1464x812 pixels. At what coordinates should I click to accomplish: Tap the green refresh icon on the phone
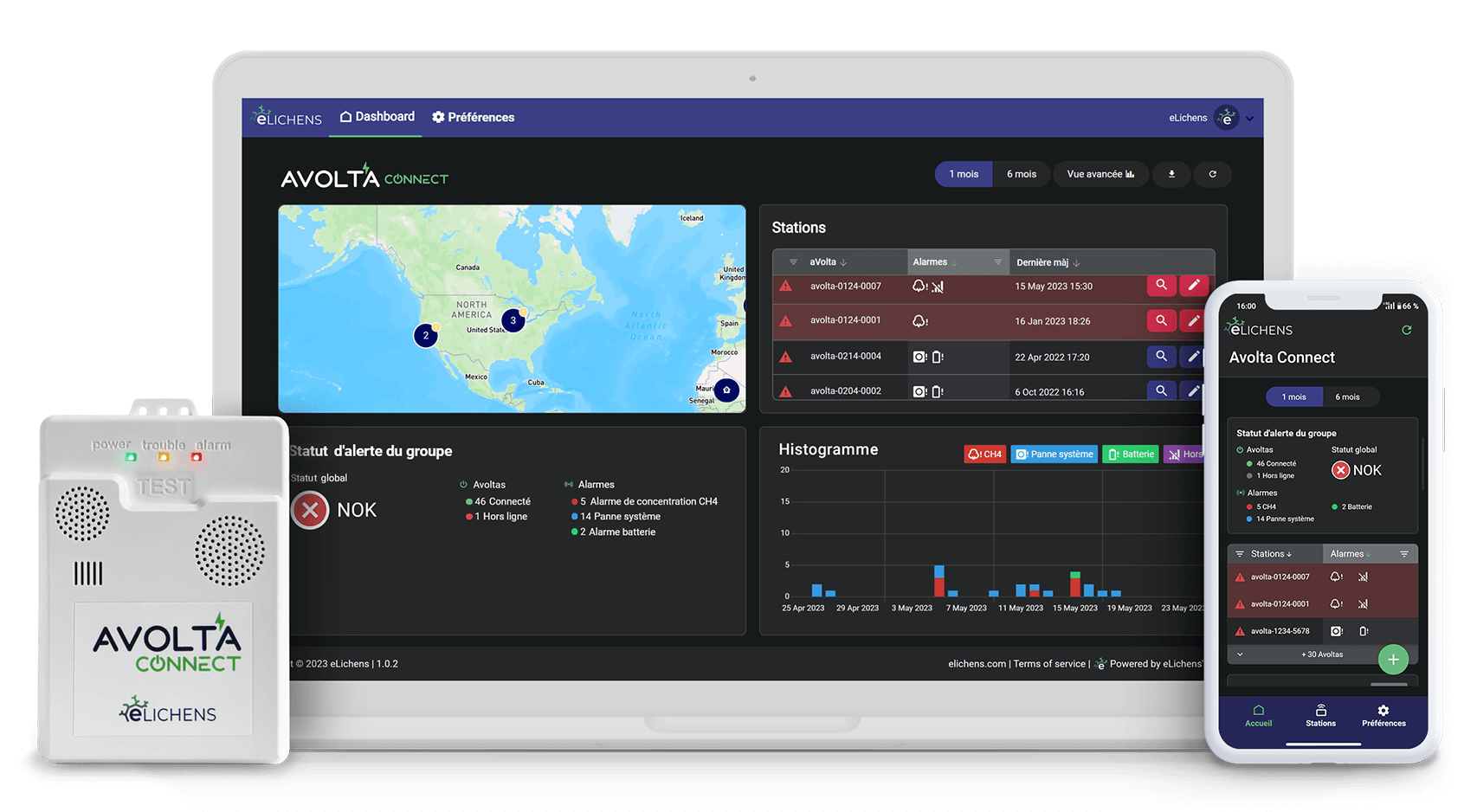[x=1407, y=330]
